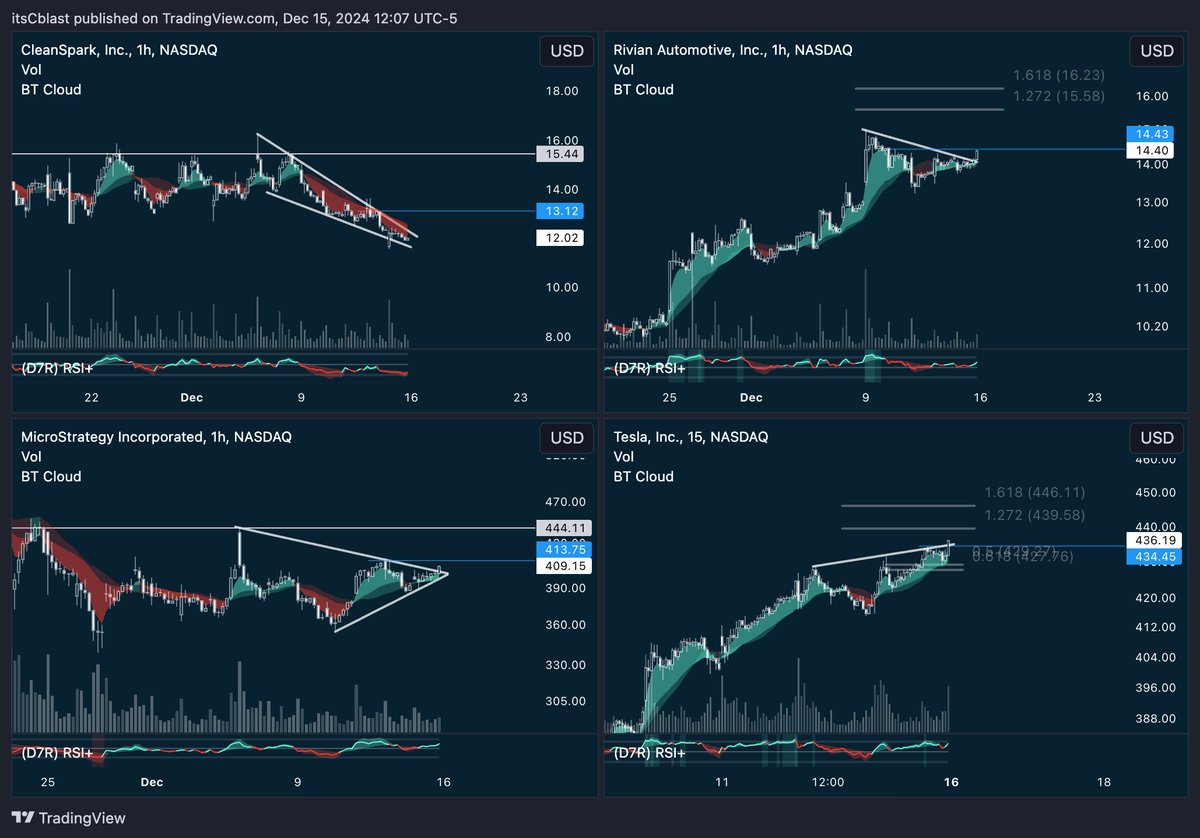1200x838 pixels.
Task: Click the white 436.19 price label
Action: [1154, 539]
